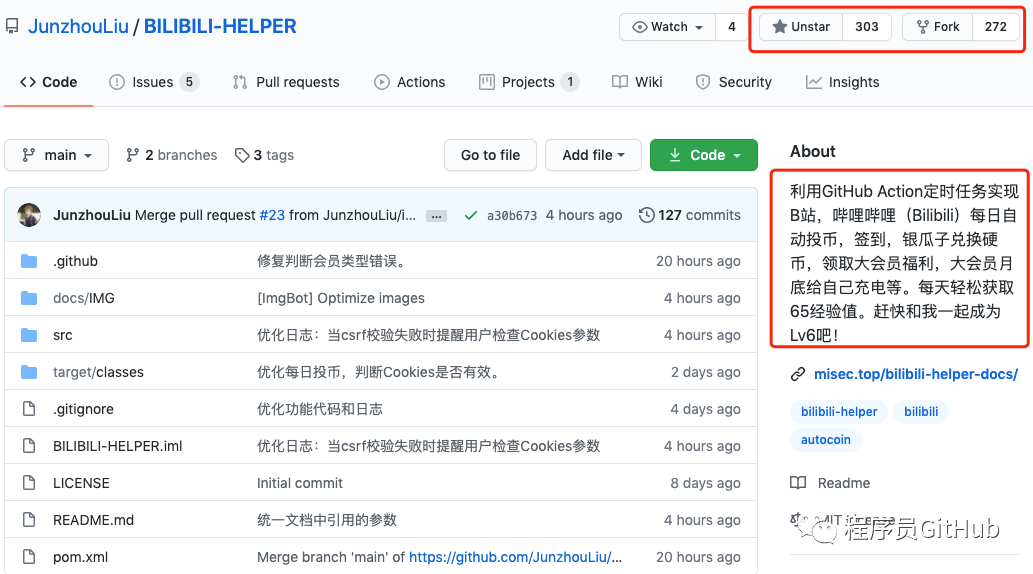Click the Go to file button
The width and height of the screenshot is (1033, 574).
pyautogui.click(x=490, y=156)
